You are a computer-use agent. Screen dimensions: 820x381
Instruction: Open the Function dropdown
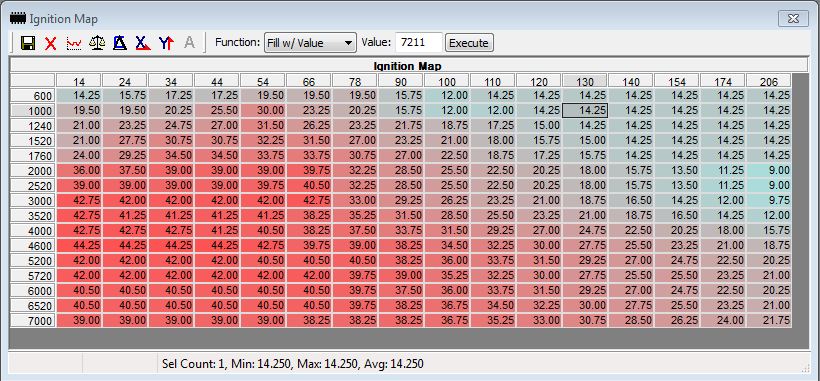pyautogui.click(x=310, y=43)
